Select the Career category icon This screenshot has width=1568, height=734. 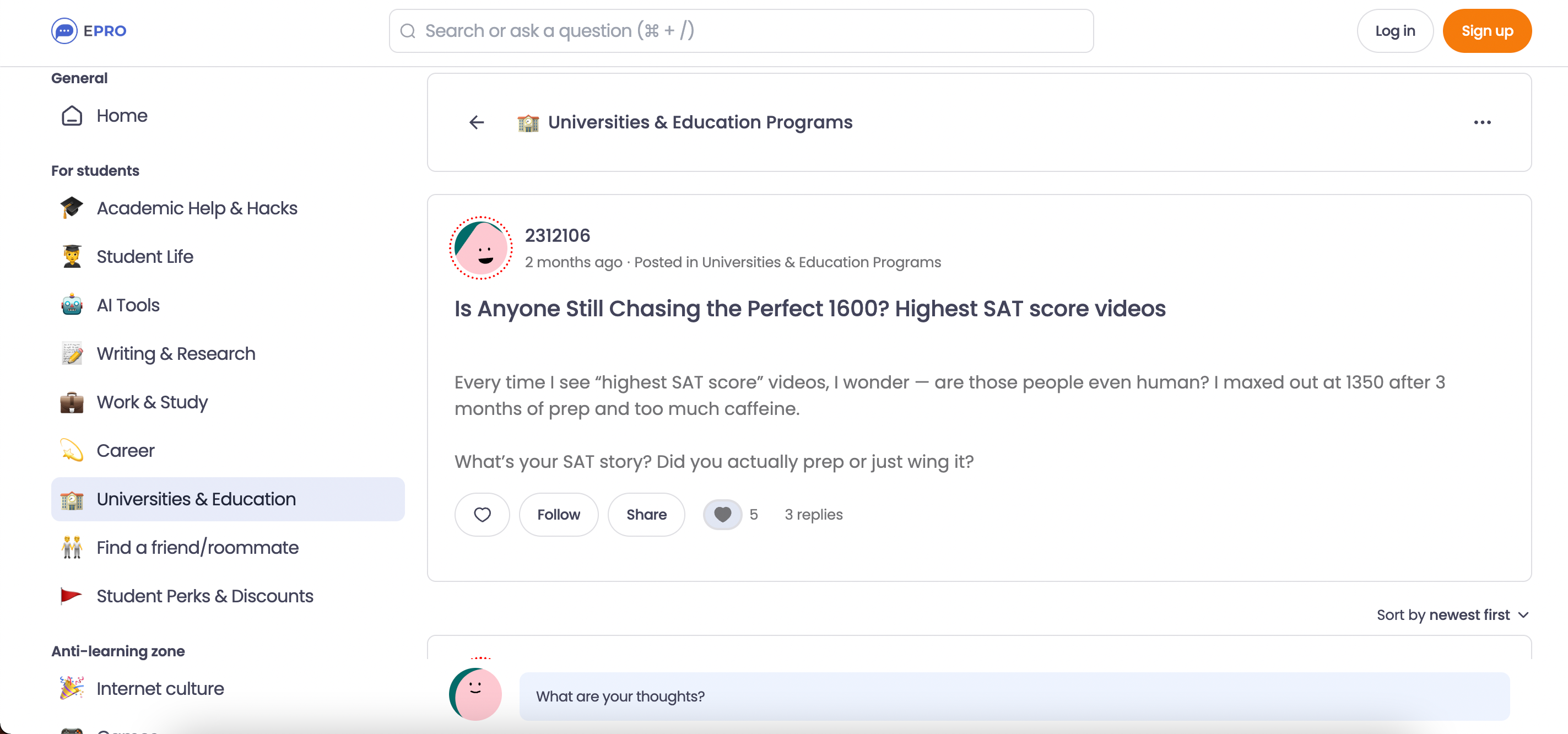[x=71, y=450]
